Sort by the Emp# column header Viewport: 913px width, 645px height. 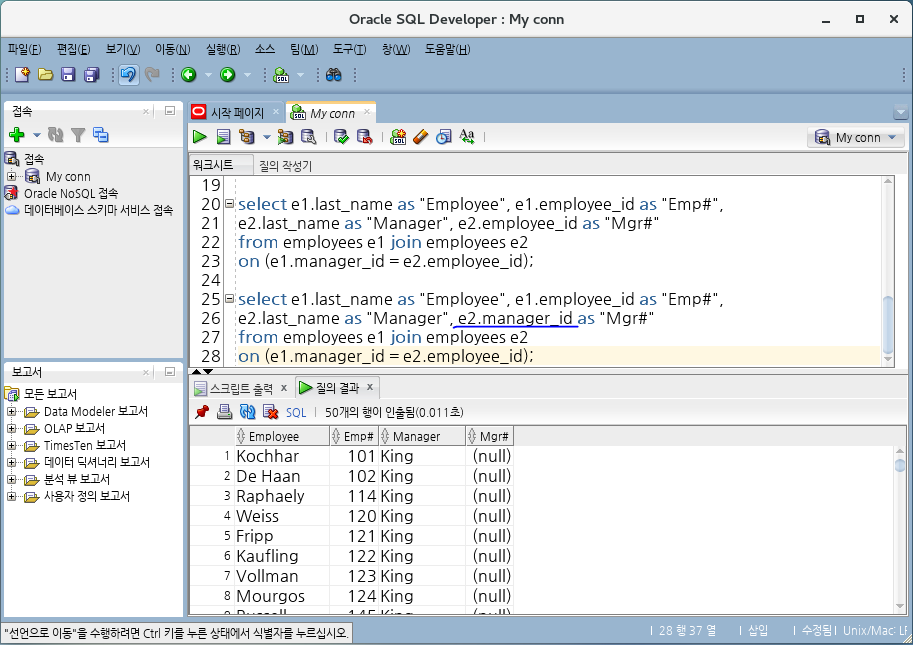coord(354,436)
